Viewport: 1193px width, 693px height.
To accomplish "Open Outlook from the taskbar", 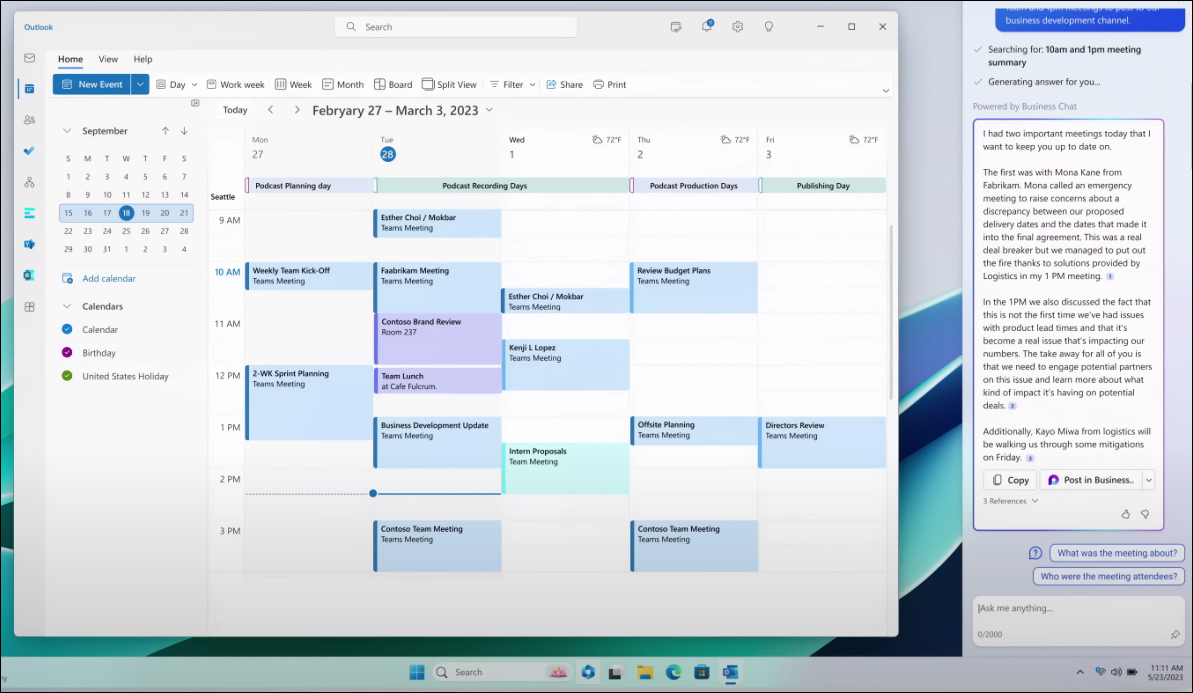I will (x=730, y=672).
